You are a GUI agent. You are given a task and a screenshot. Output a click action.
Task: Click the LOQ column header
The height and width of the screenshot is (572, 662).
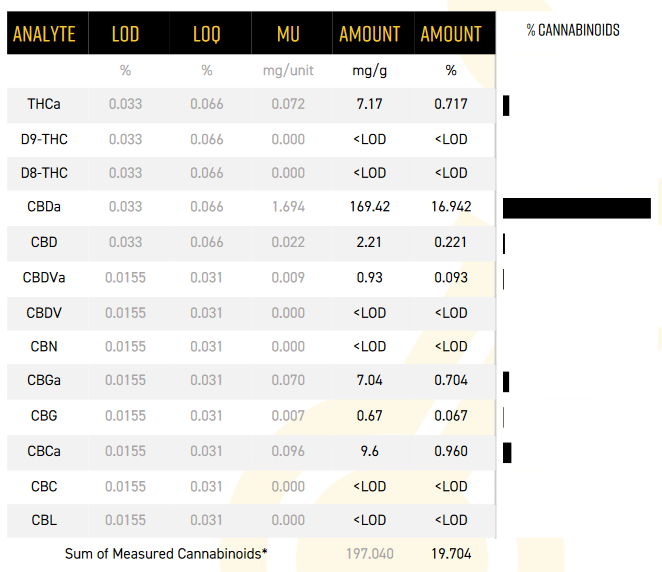click(x=207, y=34)
